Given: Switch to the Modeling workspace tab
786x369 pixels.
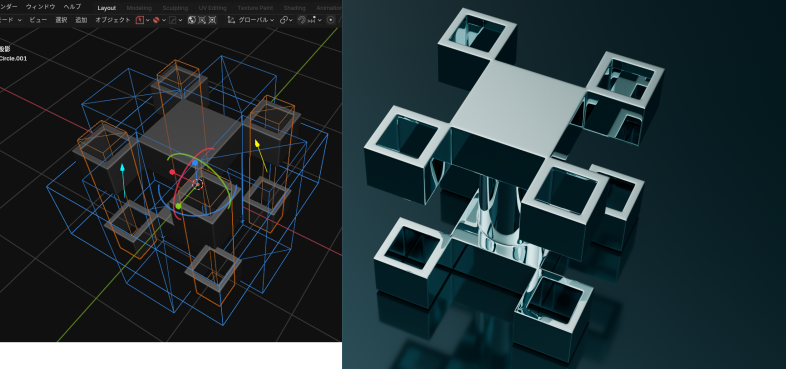Looking at the screenshot, I should coord(139,8).
